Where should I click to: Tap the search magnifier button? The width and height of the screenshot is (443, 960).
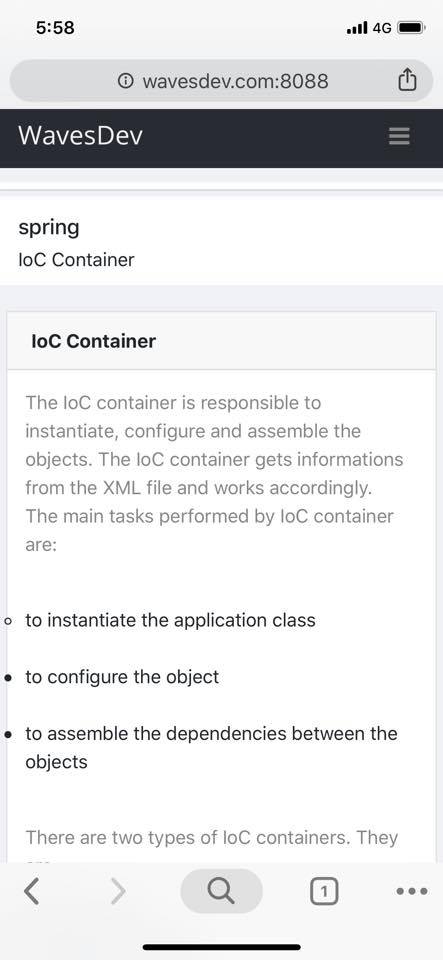tap(222, 891)
